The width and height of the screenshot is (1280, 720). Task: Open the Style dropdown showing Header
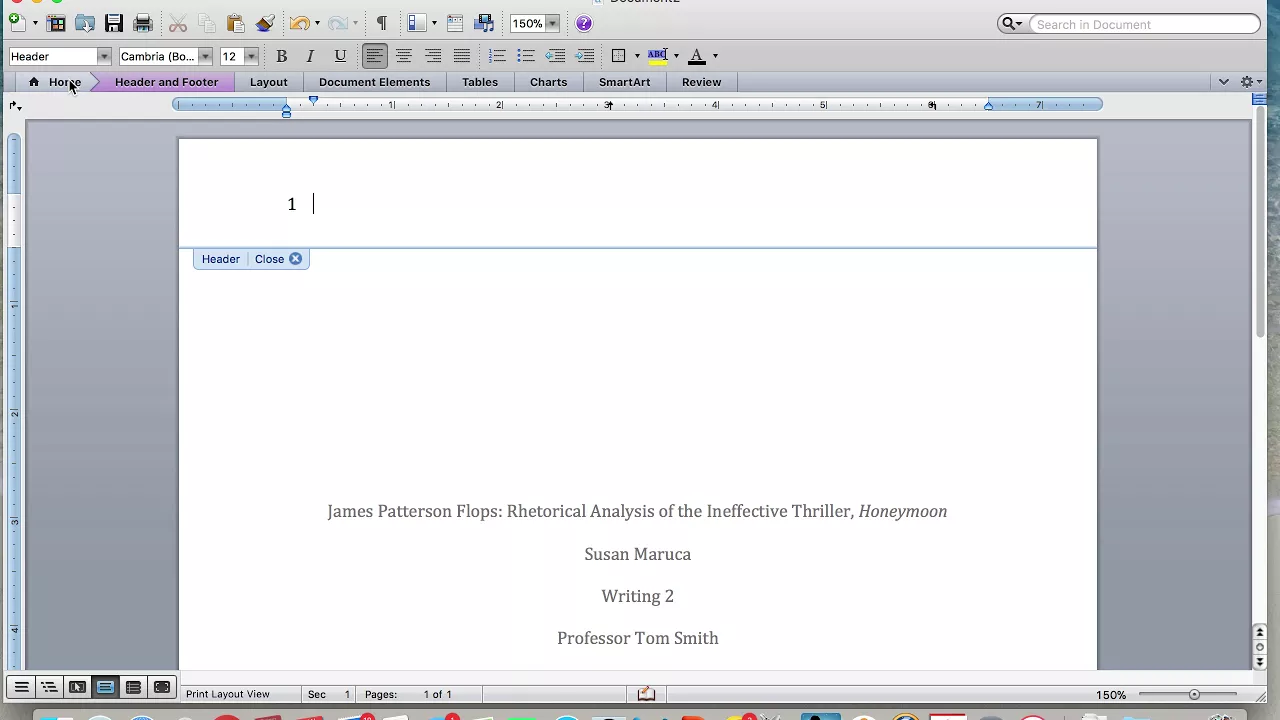pyautogui.click(x=104, y=56)
